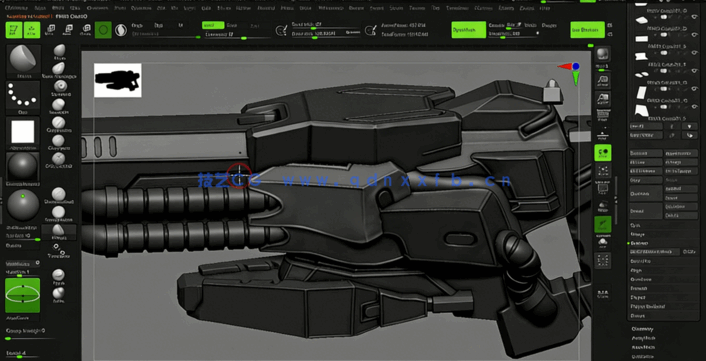The width and height of the screenshot is (706, 361).
Task: Expand the Align section
Action: click(x=636, y=271)
